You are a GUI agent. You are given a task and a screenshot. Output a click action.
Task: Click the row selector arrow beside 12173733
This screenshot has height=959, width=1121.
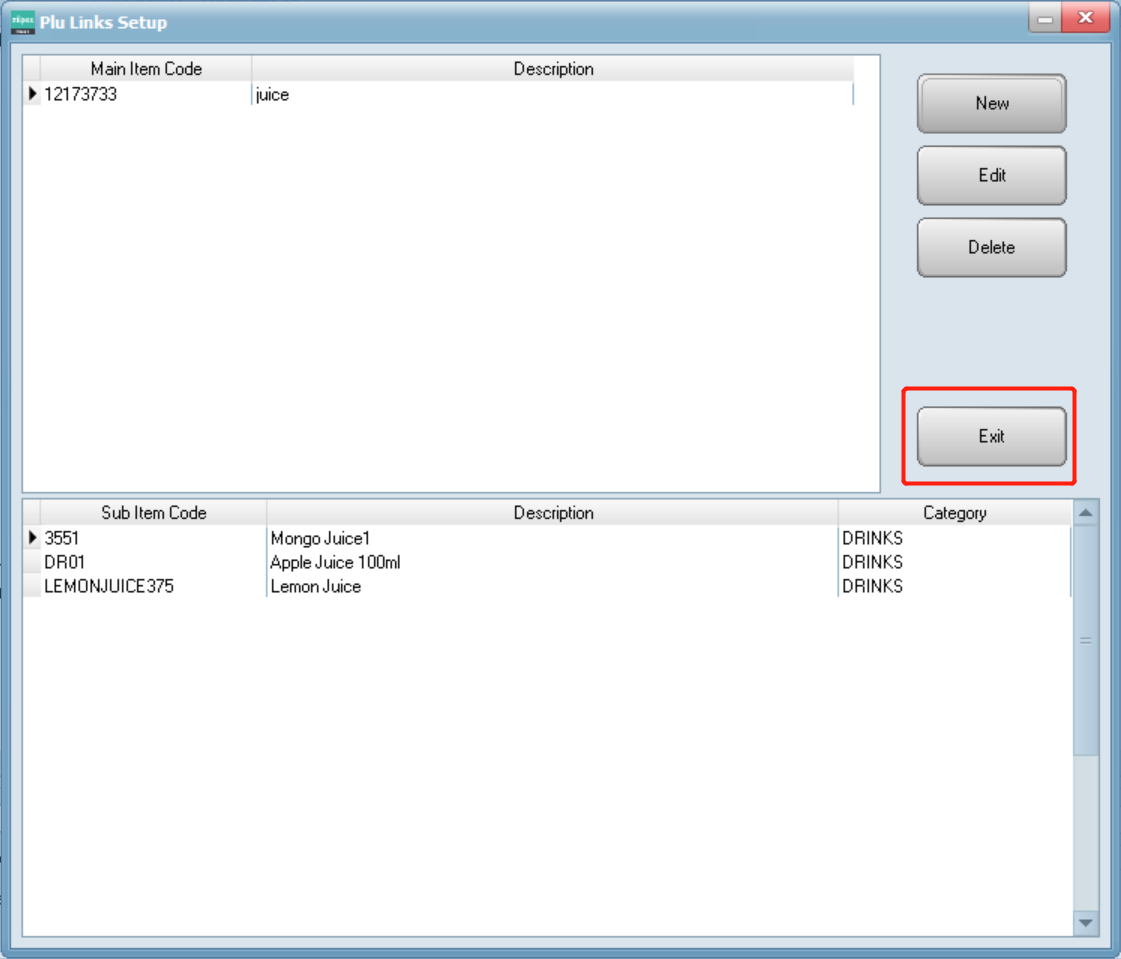31,94
